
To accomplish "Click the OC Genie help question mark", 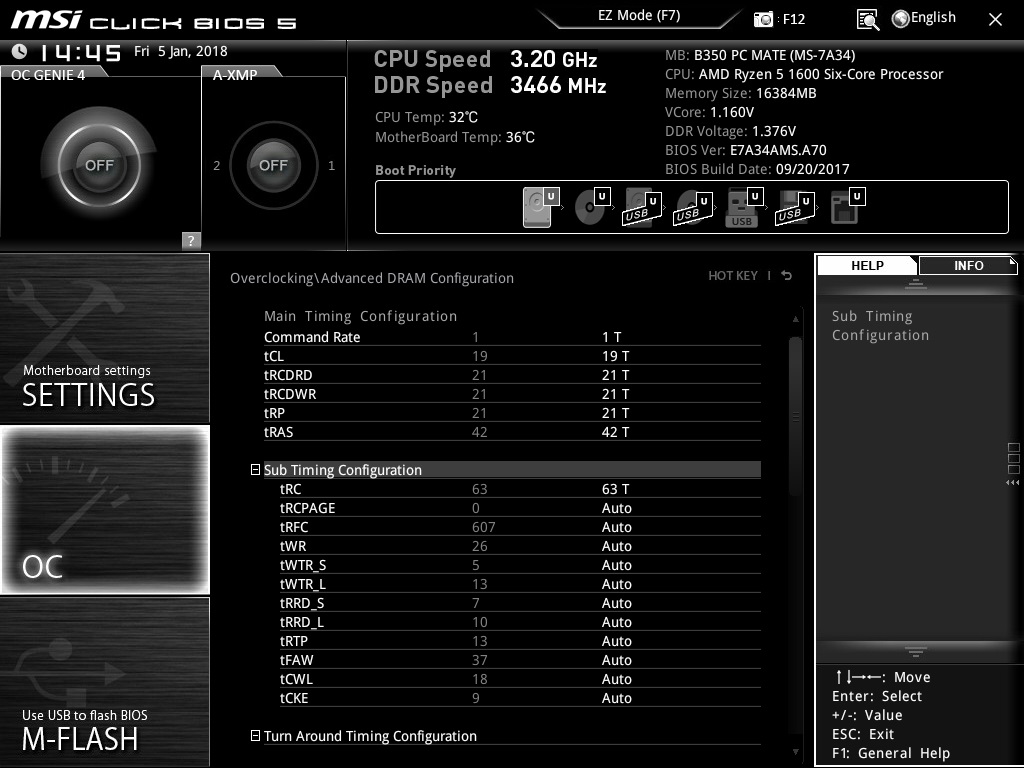I will (191, 240).
